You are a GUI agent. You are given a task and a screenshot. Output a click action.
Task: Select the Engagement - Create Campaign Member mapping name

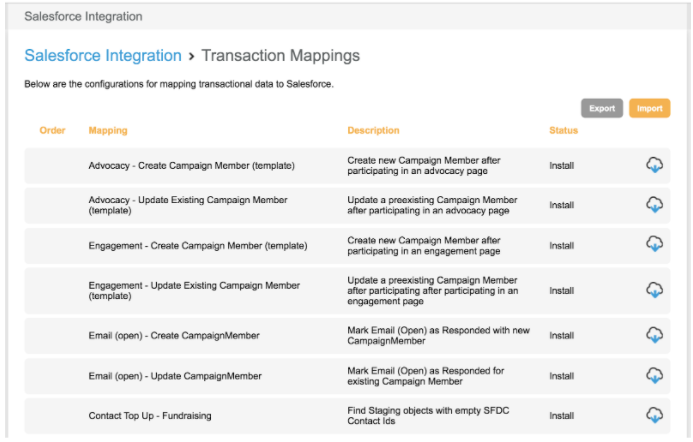197,246
